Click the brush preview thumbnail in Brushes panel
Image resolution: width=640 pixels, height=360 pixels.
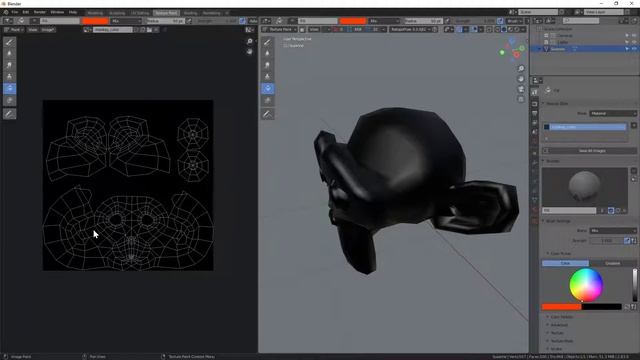(x=584, y=187)
